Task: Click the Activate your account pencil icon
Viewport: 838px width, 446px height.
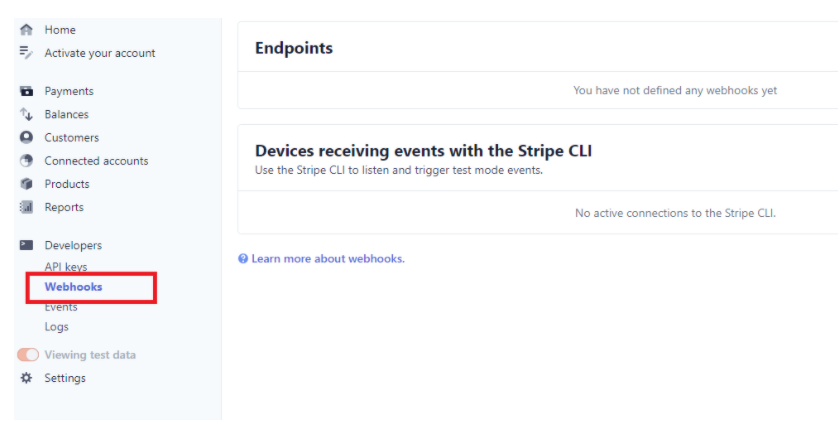Action: click(26, 52)
